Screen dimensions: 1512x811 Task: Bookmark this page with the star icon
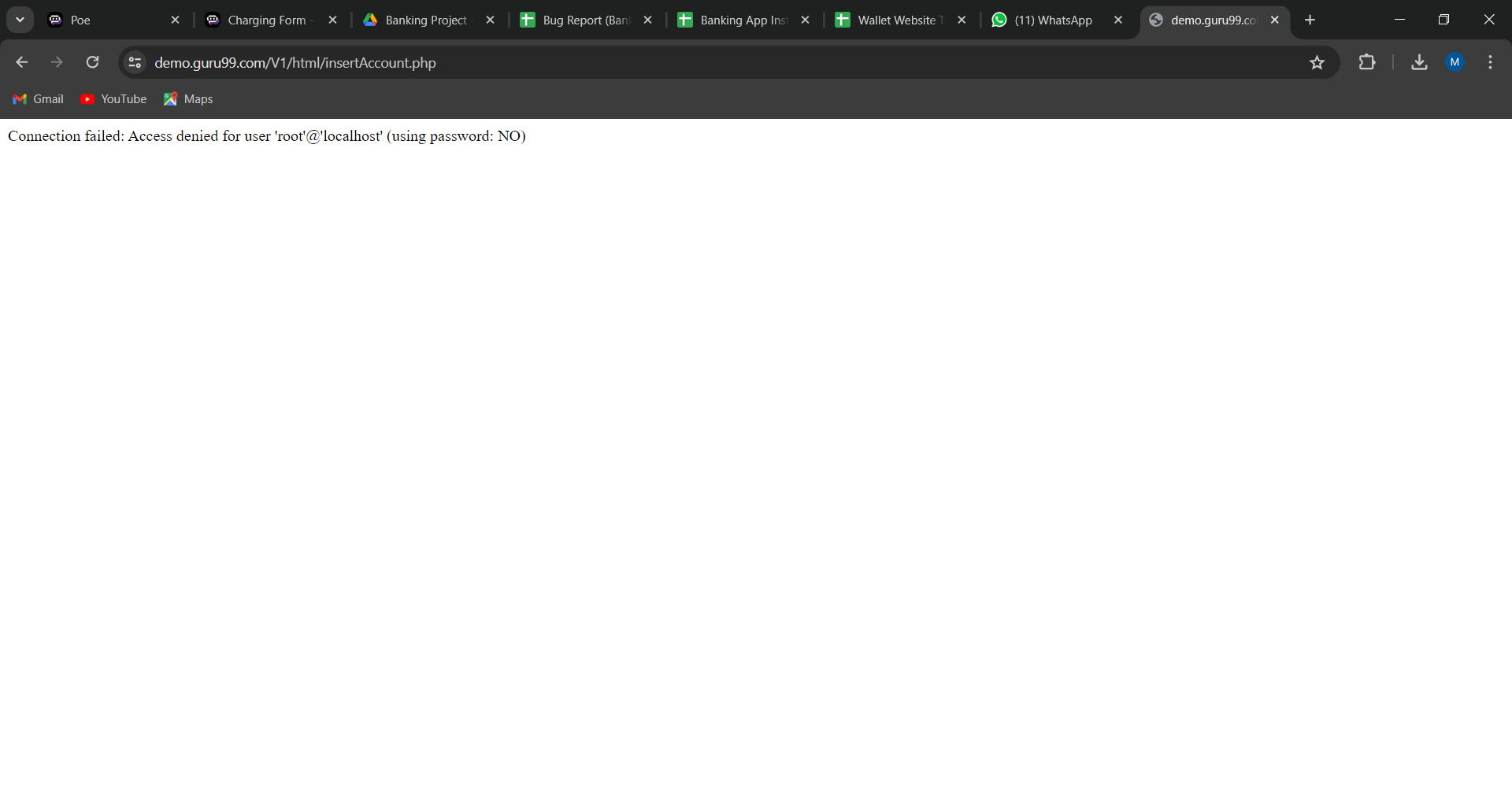click(x=1317, y=62)
